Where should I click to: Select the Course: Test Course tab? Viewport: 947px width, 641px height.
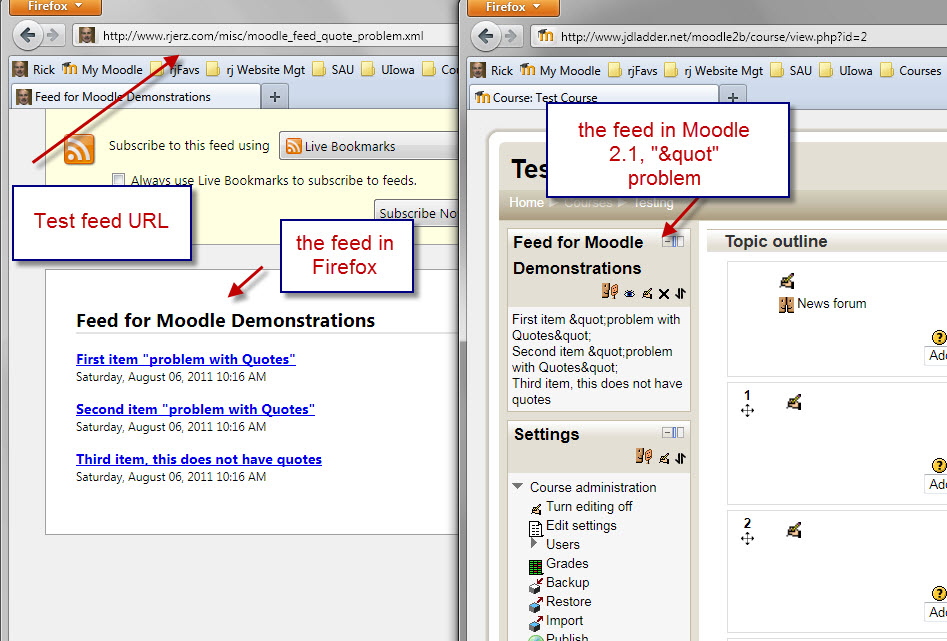(594, 97)
